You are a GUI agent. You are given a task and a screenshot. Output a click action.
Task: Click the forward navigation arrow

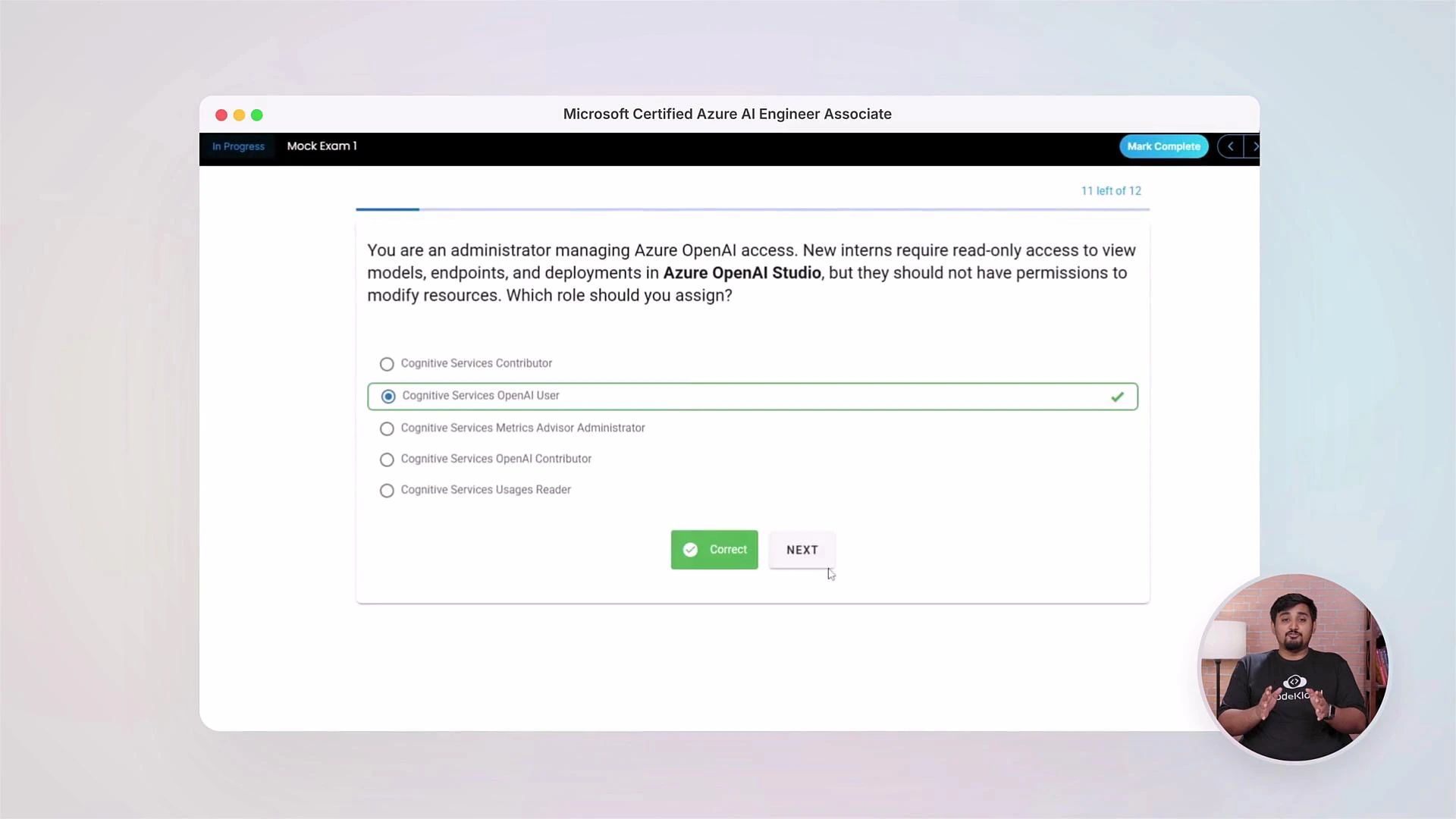click(x=1256, y=146)
